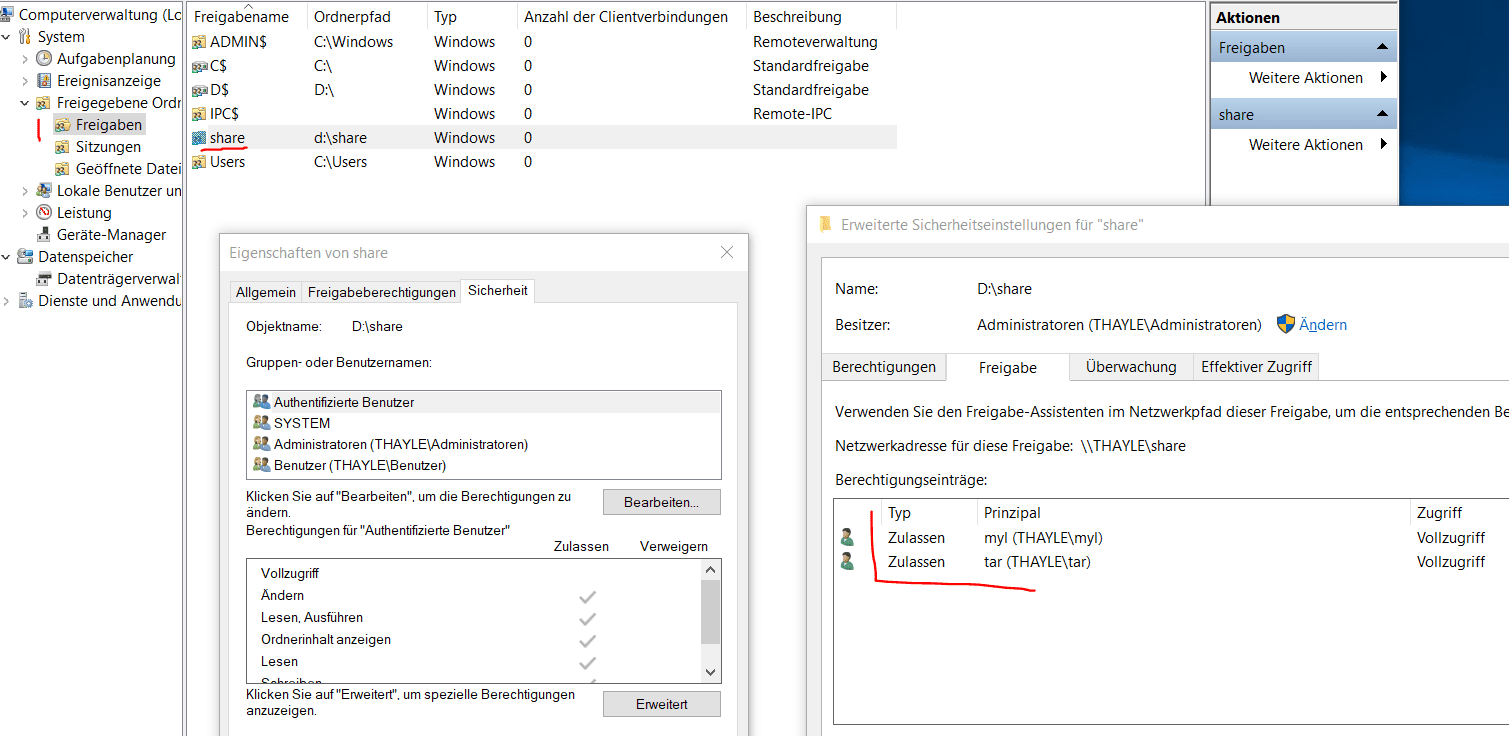The width and height of the screenshot is (1509, 736).
Task: Click the IPC$ share icon
Action: click(200, 114)
